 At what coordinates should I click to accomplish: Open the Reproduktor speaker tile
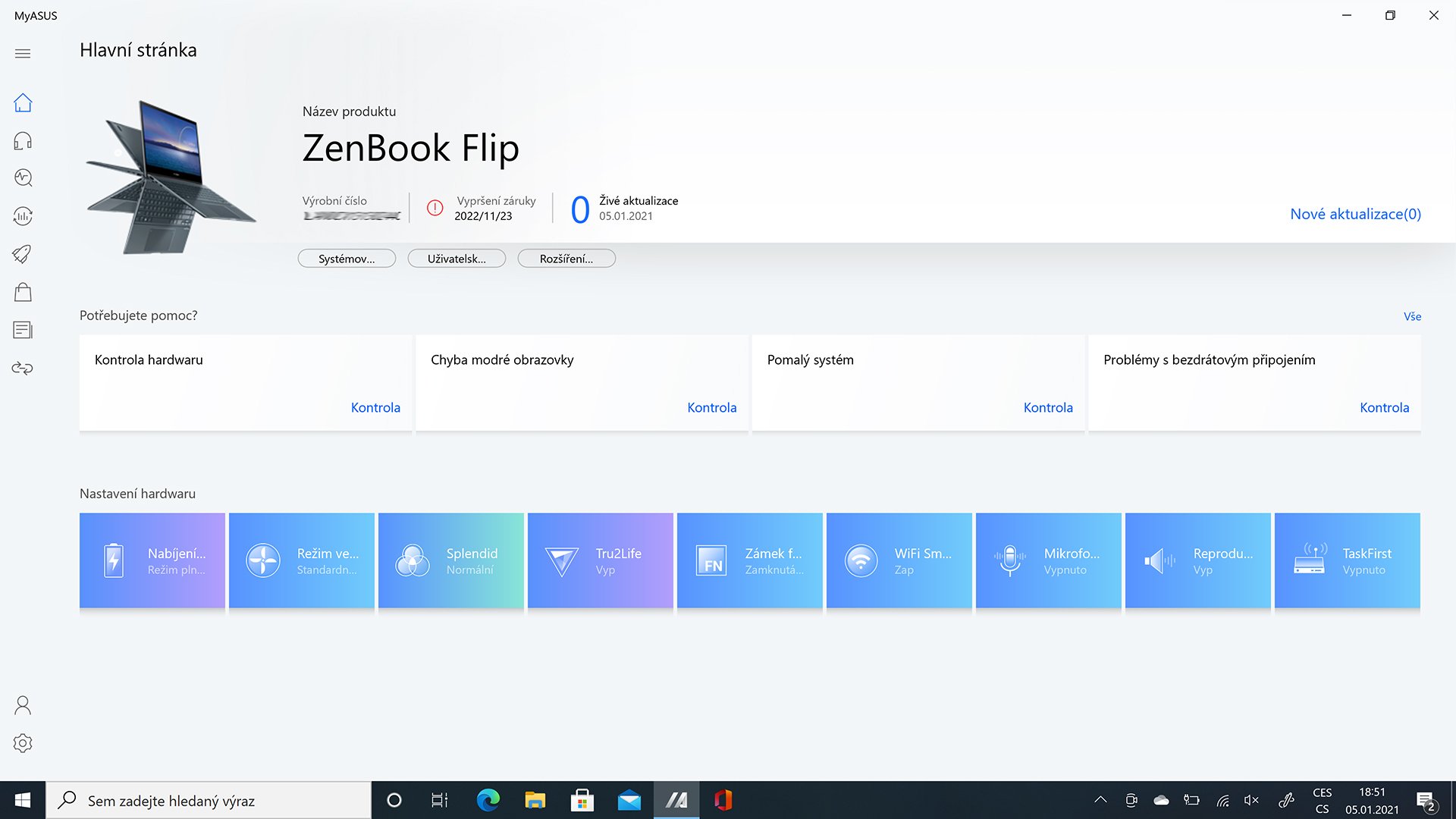pos(1198,560)
